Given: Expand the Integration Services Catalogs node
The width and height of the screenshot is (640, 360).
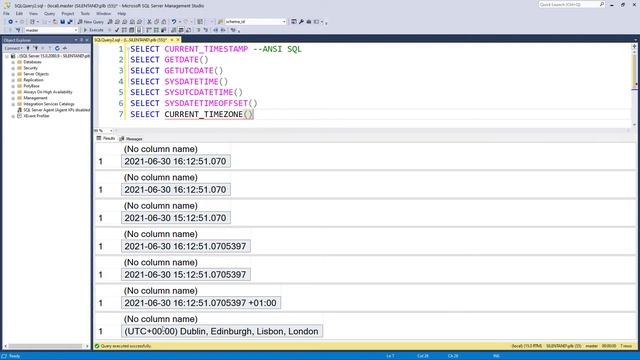Looking at the screenshot, I should [13, 104].
